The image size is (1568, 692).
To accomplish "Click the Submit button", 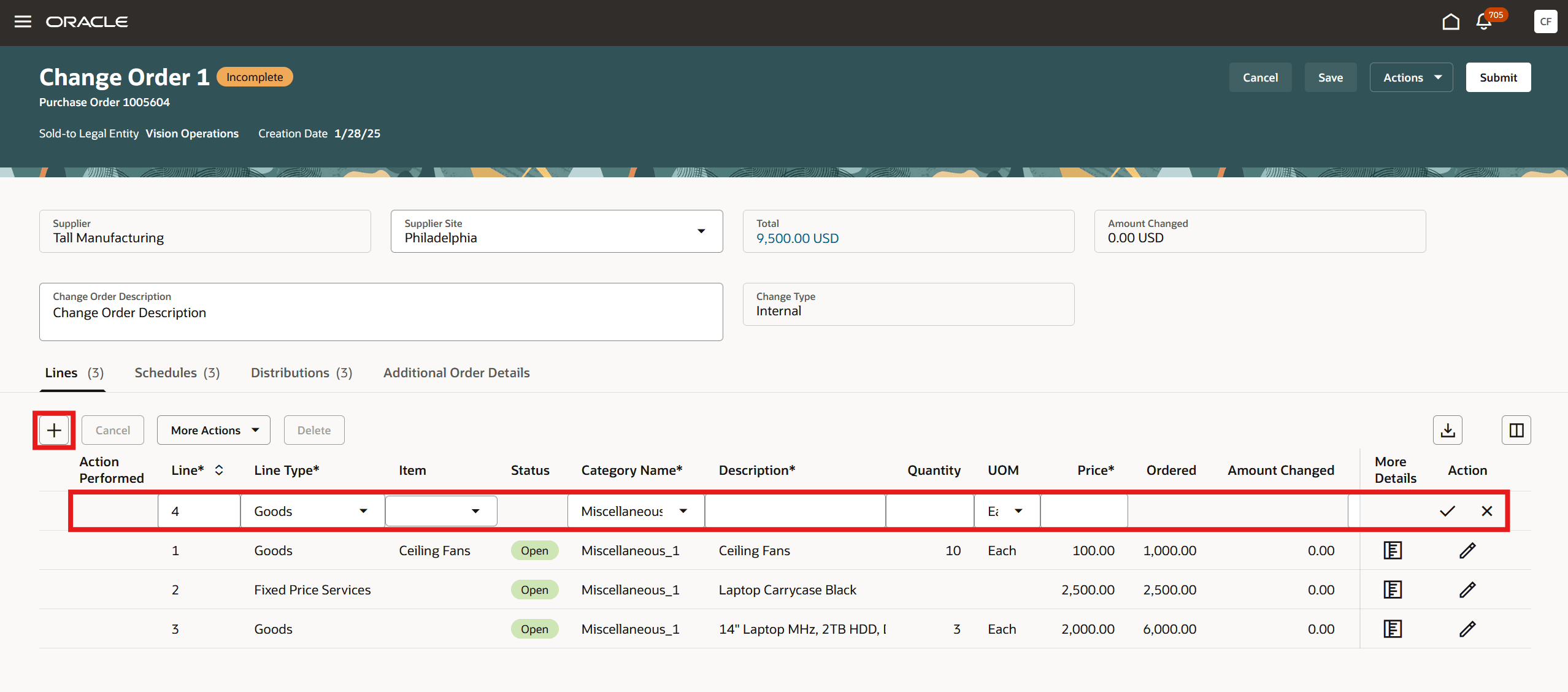I will tap(1497, 77).
